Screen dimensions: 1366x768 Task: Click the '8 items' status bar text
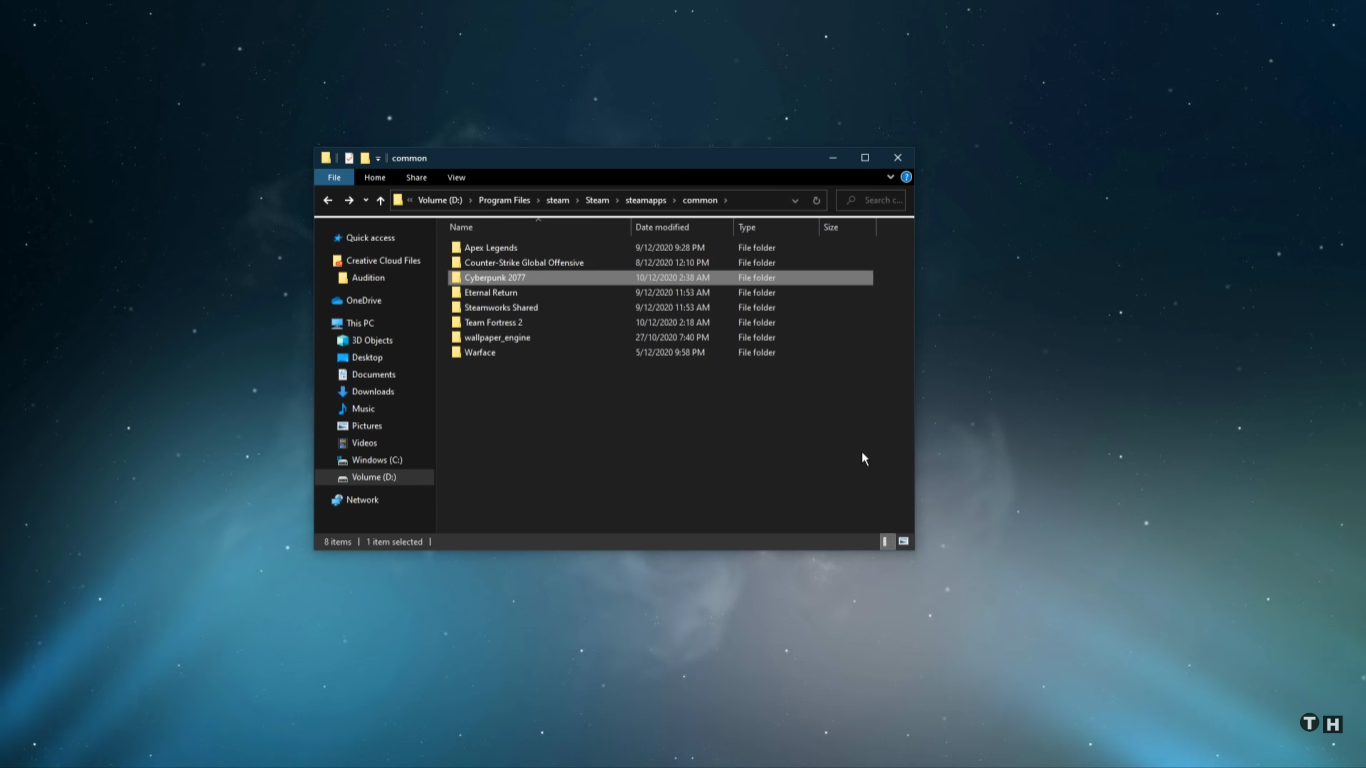(338, 542)
